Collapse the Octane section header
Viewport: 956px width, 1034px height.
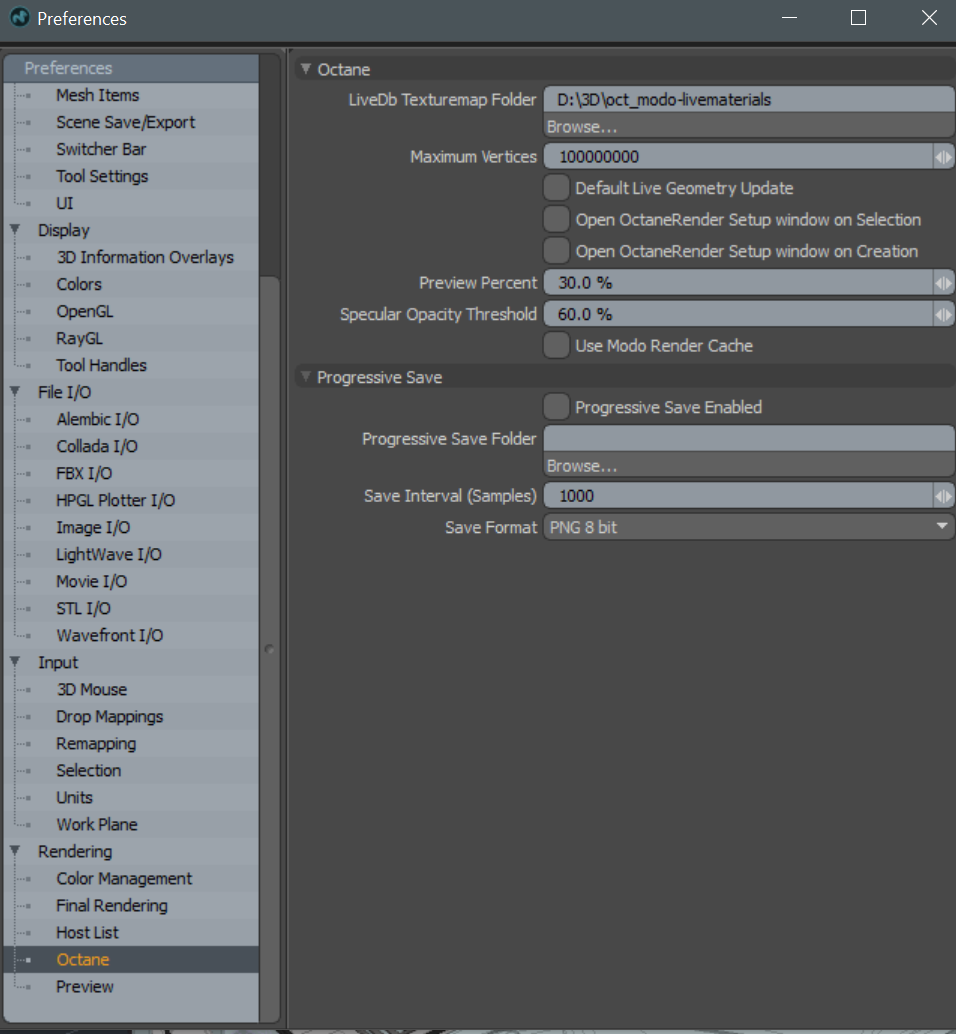(x=306, y=69)
